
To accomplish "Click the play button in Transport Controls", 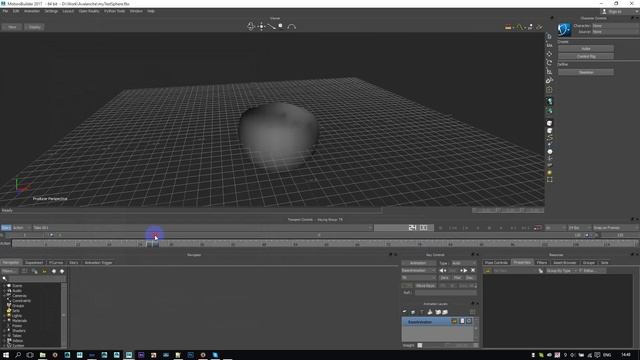I will pos(501,228).
